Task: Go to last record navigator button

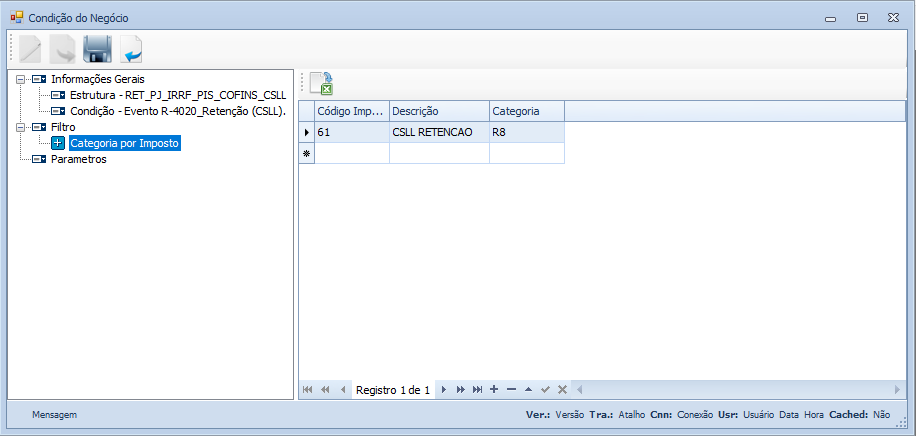Action: tap(477, 390)
